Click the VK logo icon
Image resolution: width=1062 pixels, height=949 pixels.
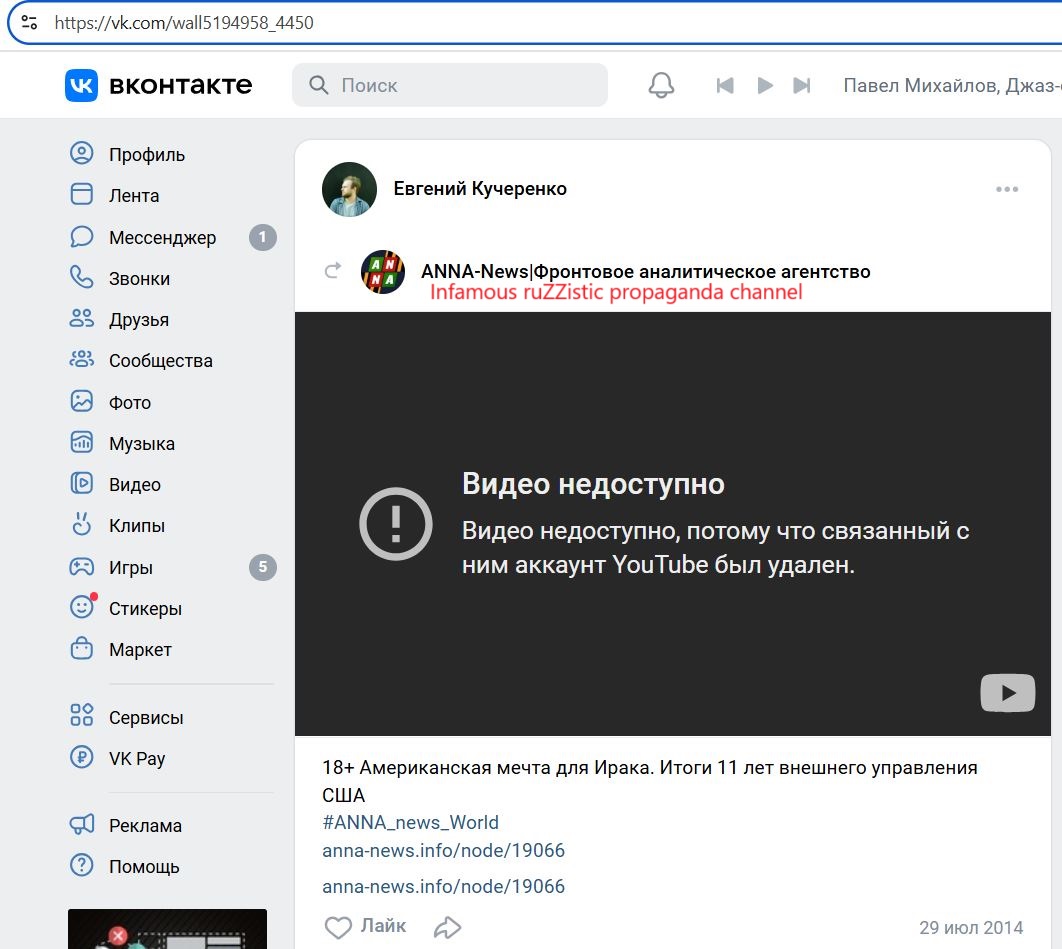click(x=81, y=85)
